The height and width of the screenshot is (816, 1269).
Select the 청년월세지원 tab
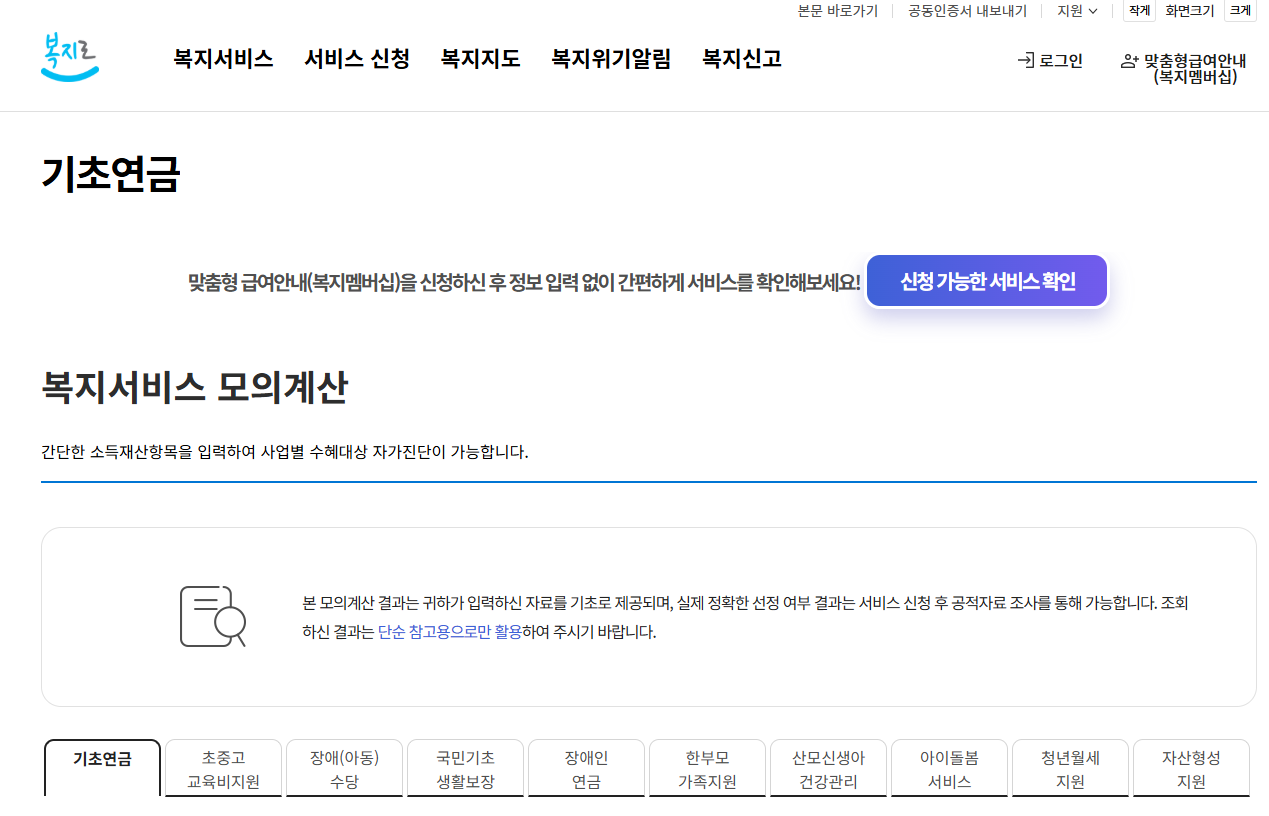point(1069,770)
